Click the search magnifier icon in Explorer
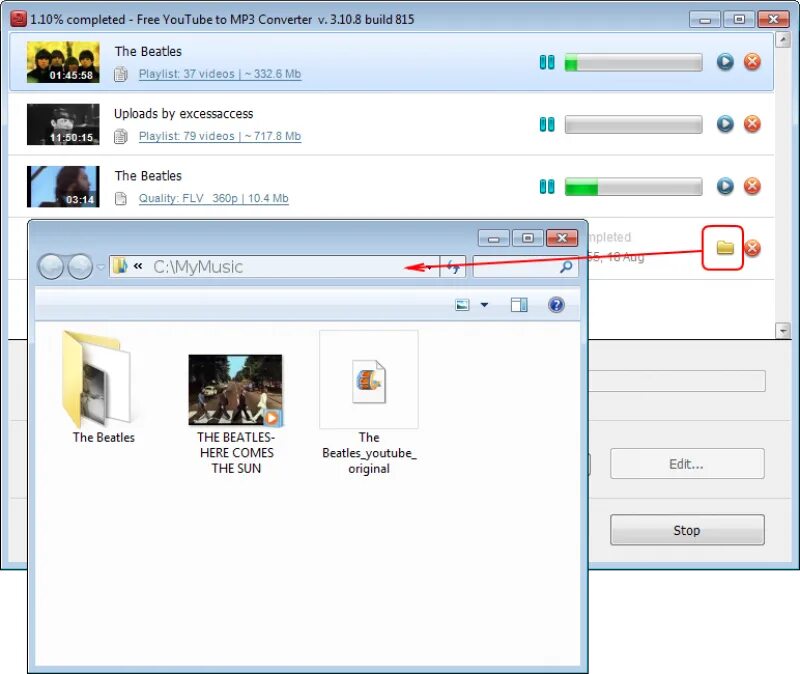800x674 pixels. (566, 267)
